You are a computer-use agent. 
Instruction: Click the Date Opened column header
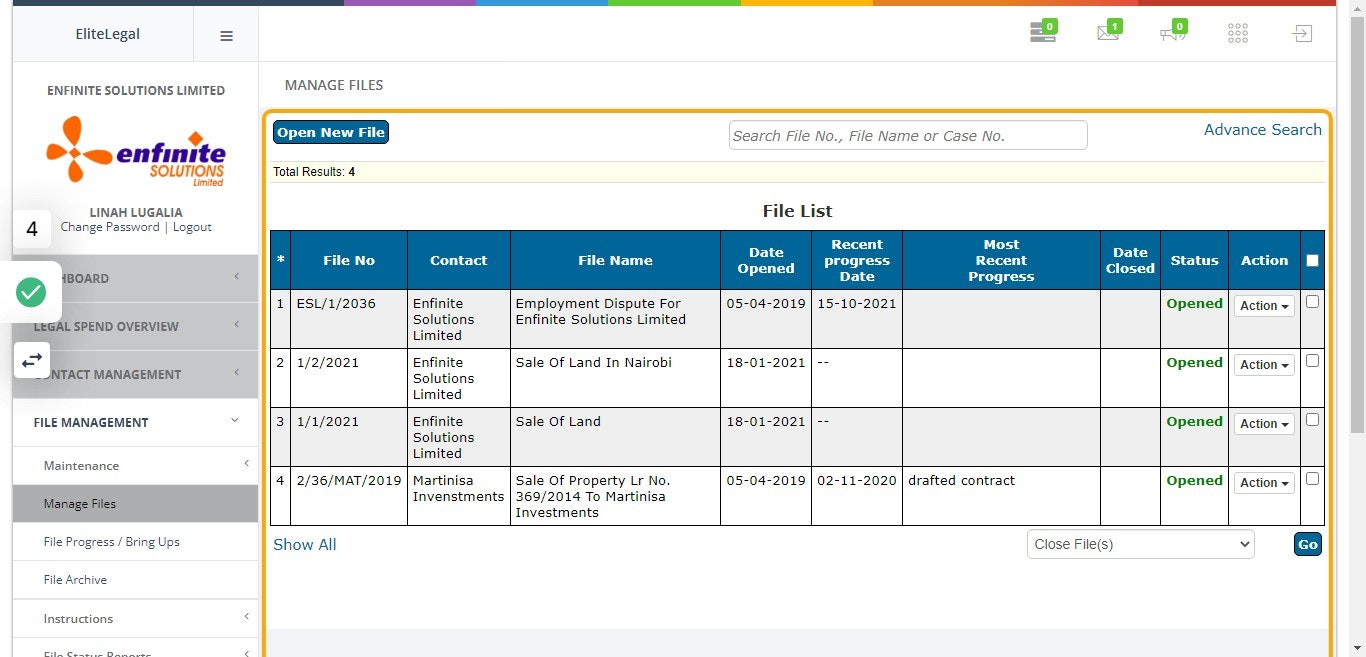(x=766, y=260)
